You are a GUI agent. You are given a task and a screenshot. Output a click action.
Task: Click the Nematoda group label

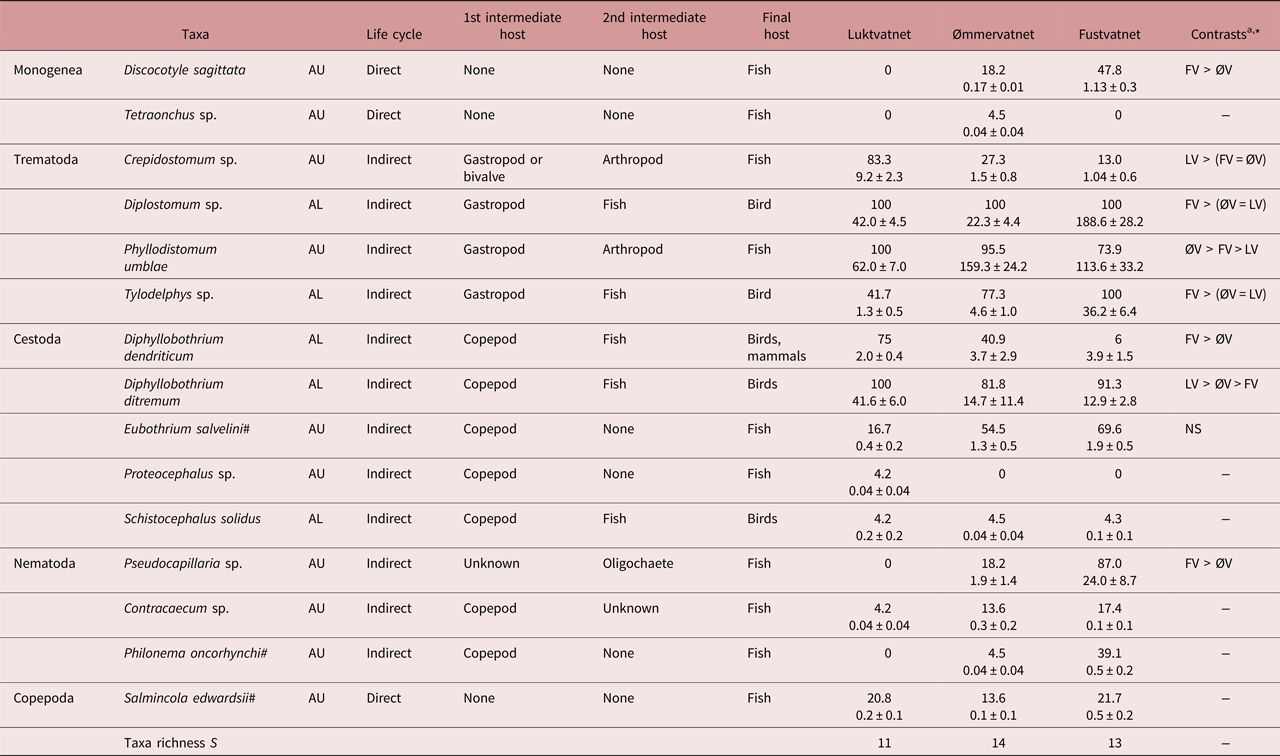pos(45,563)
